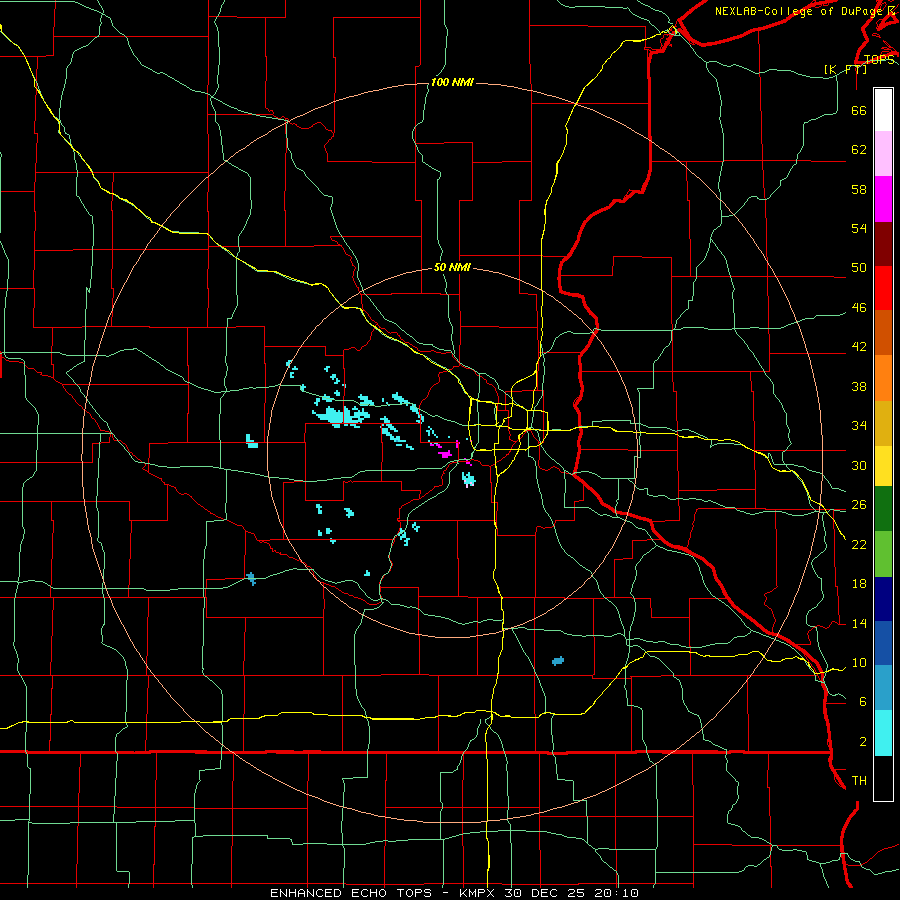Click the "26" scale value
The height and width of the screenshot is (900, 900).
pos(859,505)
